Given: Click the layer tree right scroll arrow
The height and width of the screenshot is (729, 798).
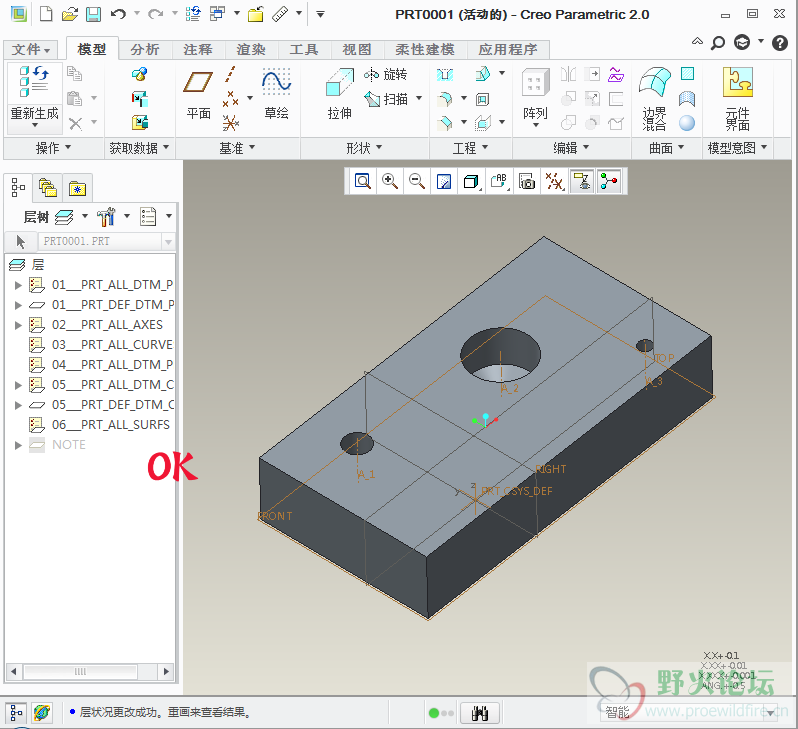Looking at the screenshot, I should tap(166, 671).
